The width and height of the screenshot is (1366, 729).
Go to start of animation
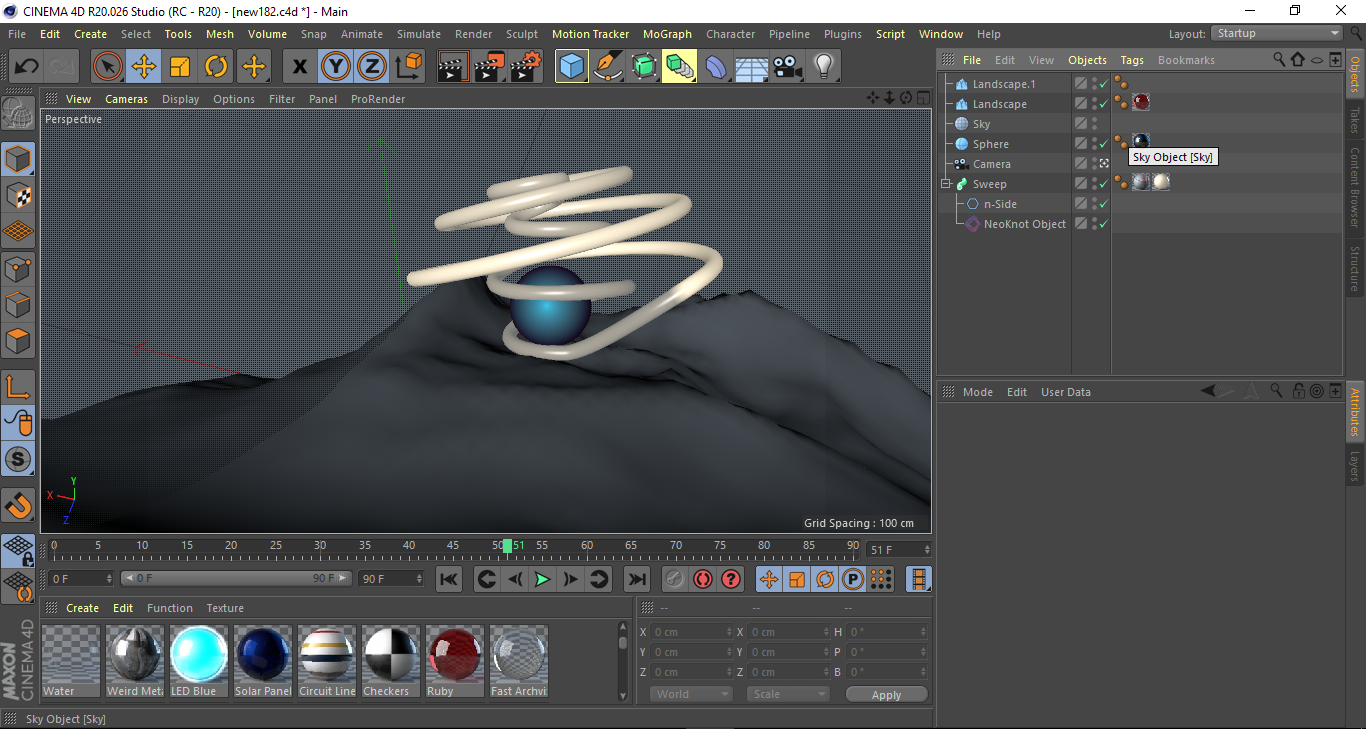449,579
